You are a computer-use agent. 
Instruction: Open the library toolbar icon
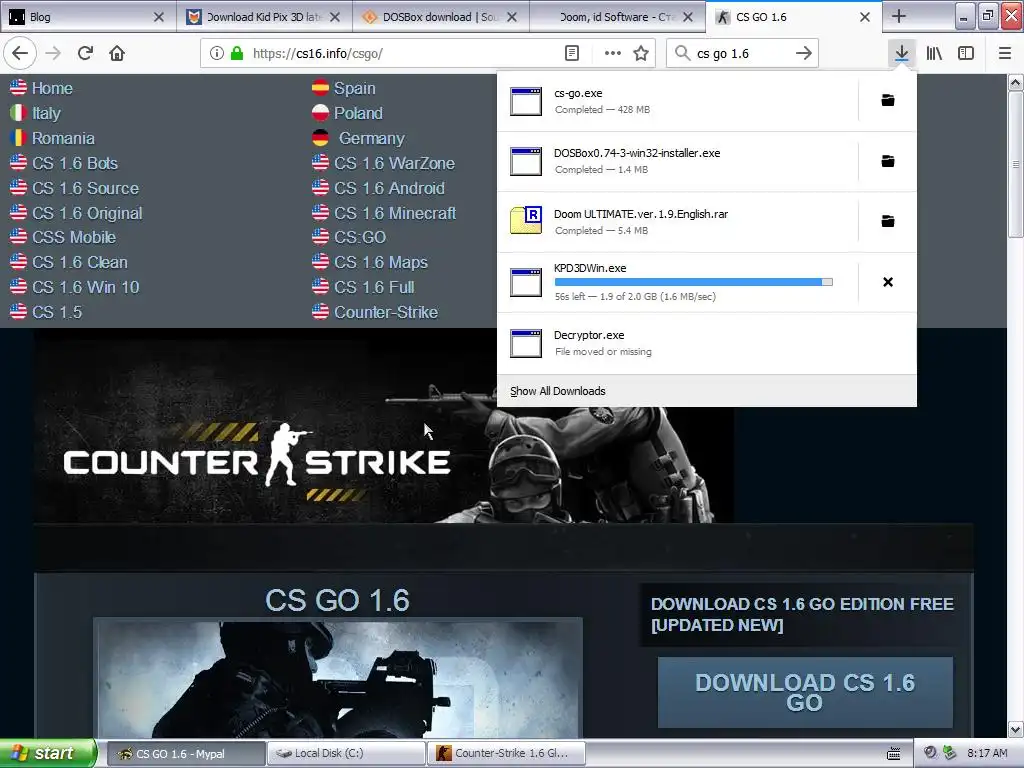coord(934,54)
